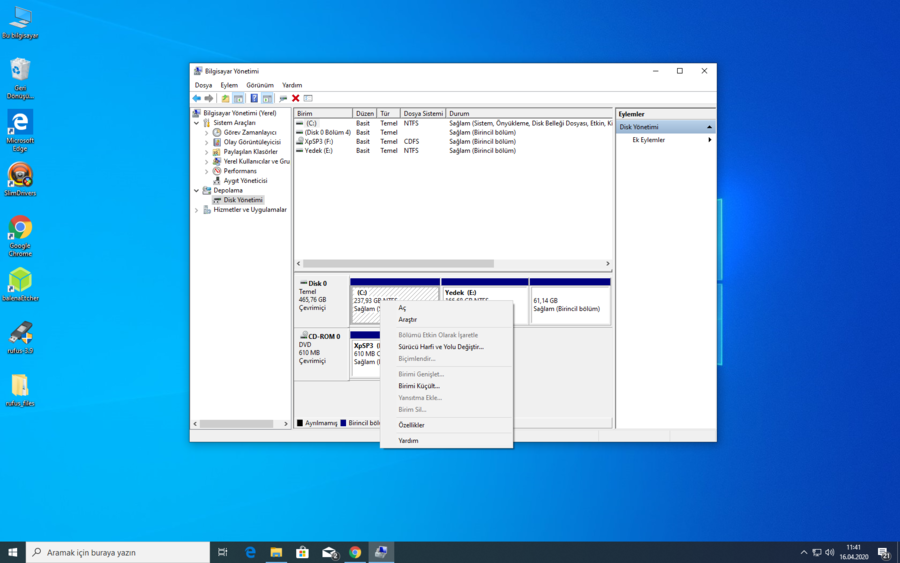Image resolution: width=900 pixels, height=563 pixels.
Task: Select Aygıt Yöneticisi in the tree
Action: tap(245, 181)
